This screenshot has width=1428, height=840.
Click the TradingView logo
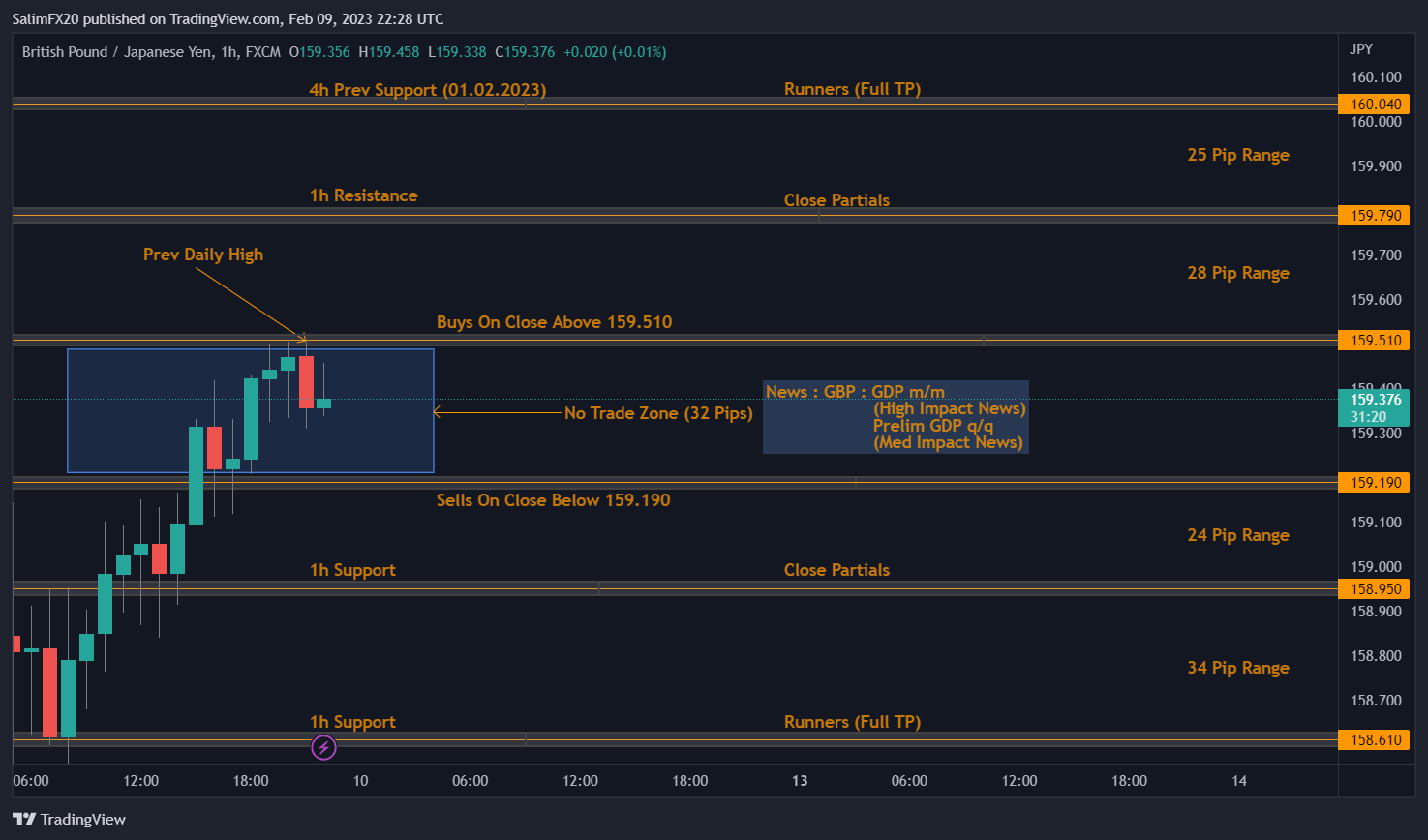[x=70, y=820]
